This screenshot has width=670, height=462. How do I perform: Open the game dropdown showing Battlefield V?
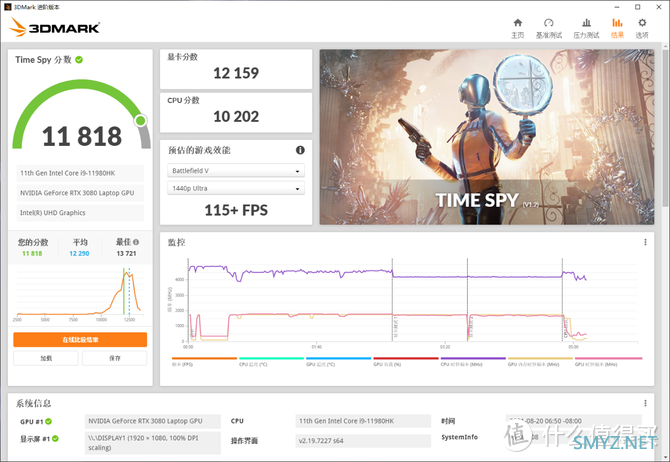click(236, 171)
